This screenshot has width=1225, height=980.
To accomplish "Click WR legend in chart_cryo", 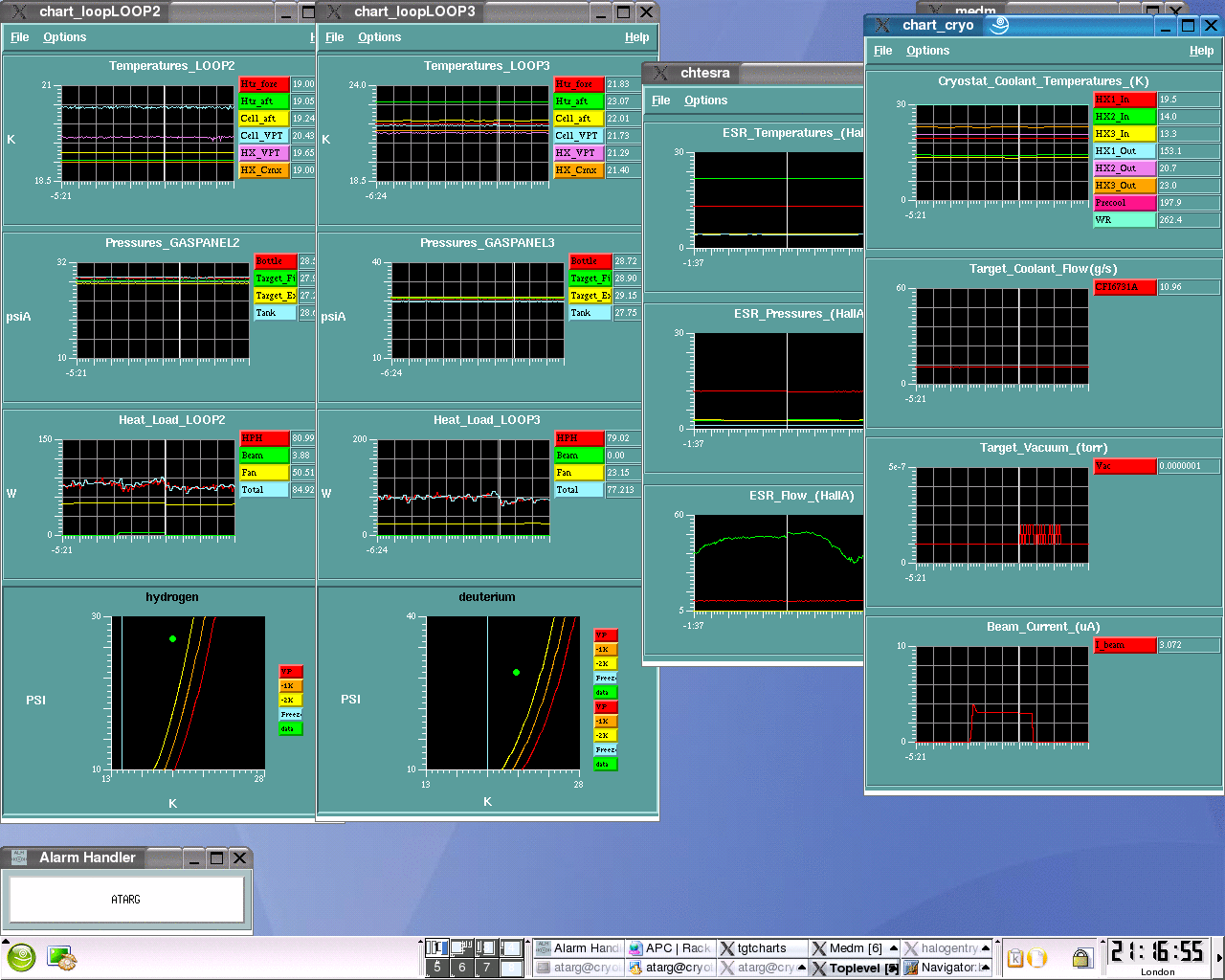I will click(1125, 220).
